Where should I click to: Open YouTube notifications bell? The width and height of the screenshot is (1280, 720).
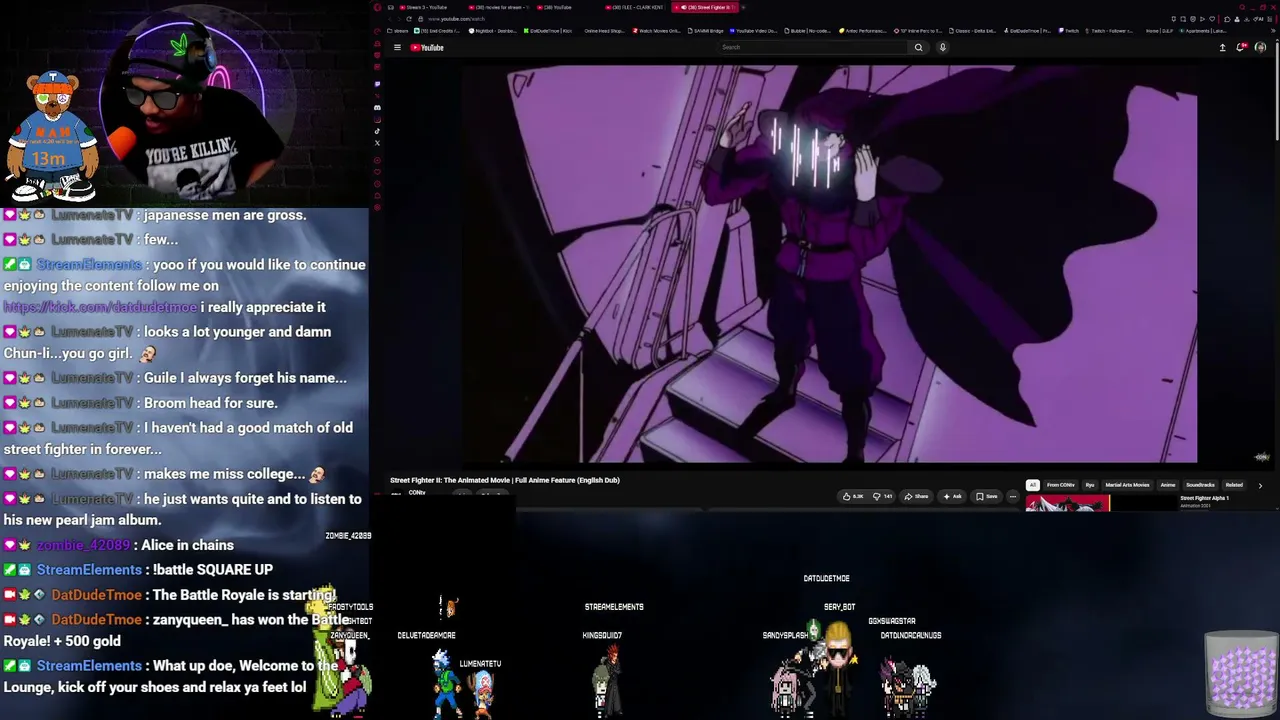click(x=1241, y=47)
